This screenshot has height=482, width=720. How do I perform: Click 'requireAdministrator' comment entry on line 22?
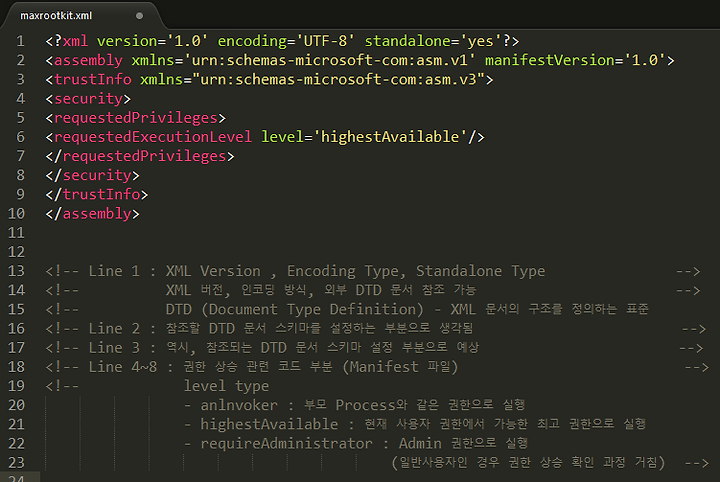[287, 443]
